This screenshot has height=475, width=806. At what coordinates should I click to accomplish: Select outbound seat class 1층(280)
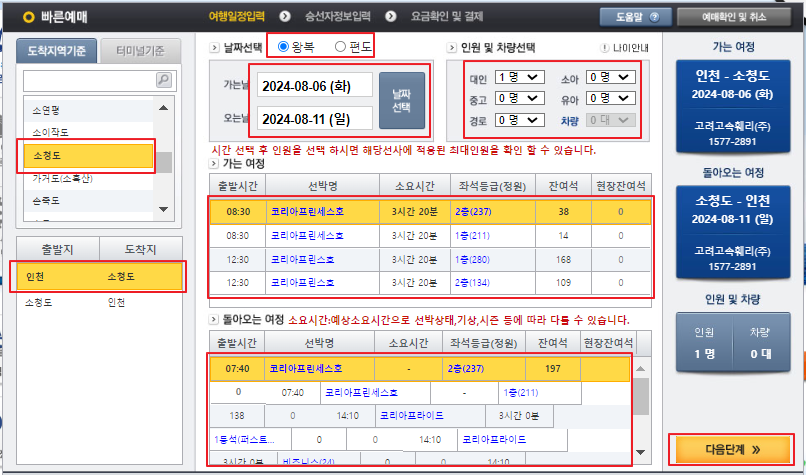(x=472, y=260)
